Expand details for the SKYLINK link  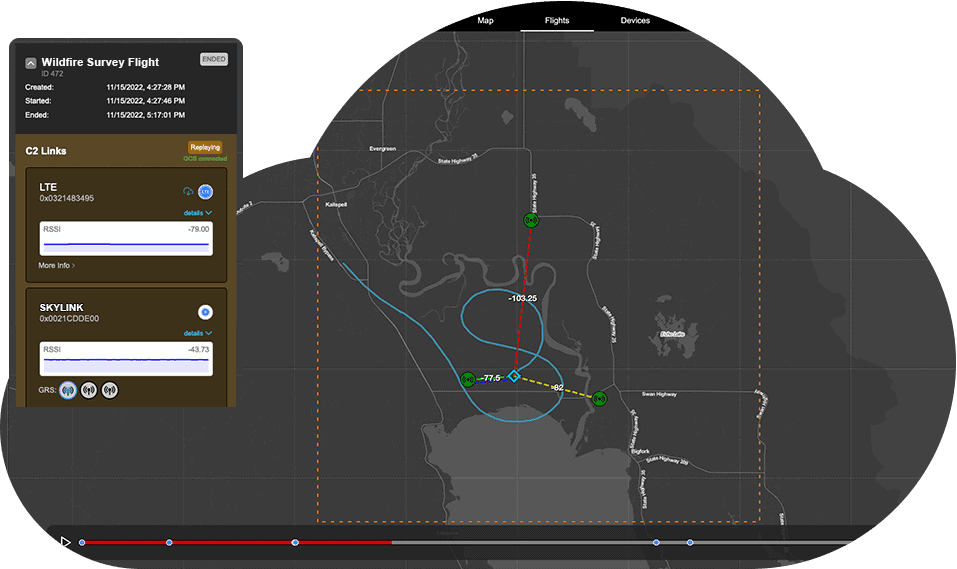pyautogui.click(x=198, y=333)
